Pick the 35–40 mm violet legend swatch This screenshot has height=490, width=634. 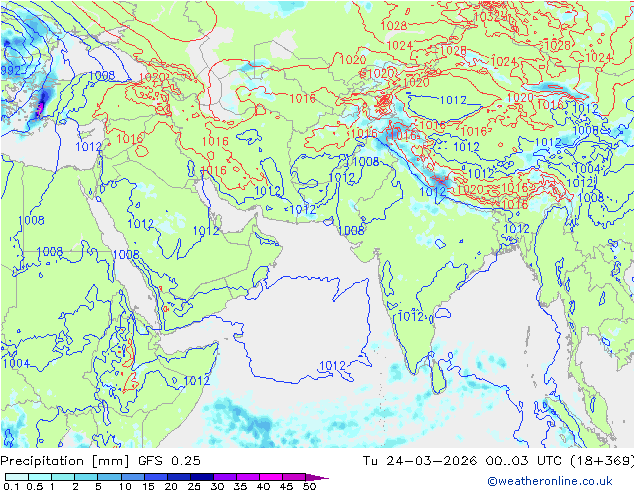click(x=247, y=477)
